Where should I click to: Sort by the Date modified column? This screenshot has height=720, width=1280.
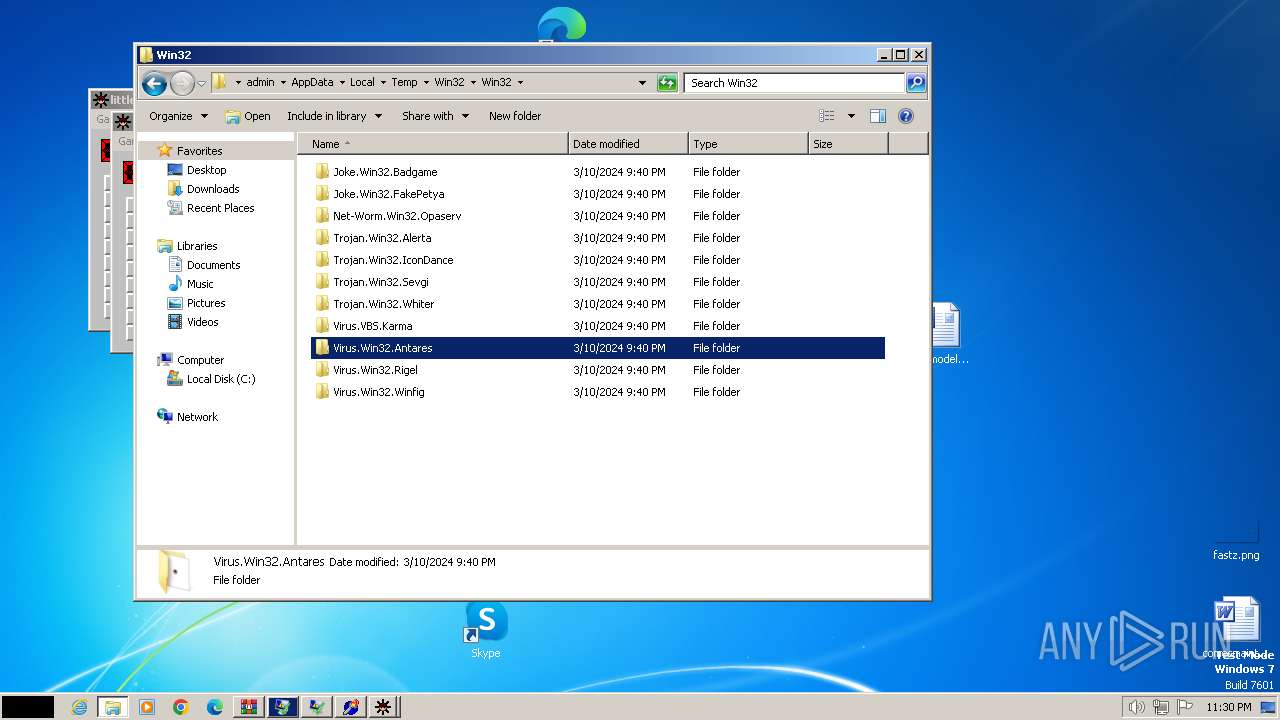(x=628, y=144)
